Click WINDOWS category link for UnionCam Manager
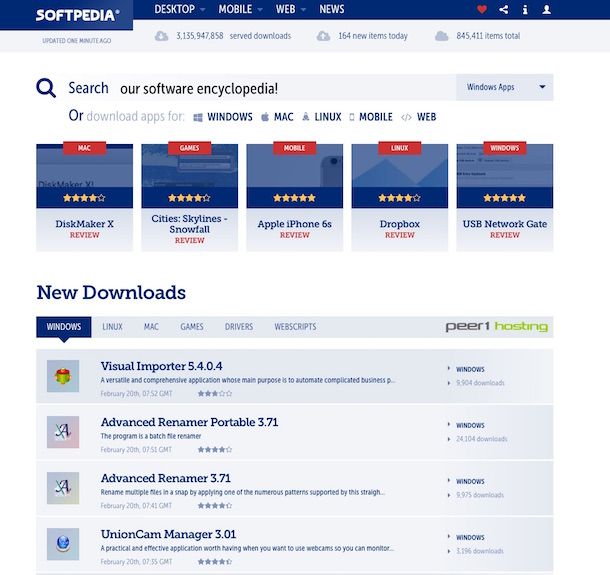Viewport: 610px width, 575px height. pyautogui.click(x=470, y=537)
